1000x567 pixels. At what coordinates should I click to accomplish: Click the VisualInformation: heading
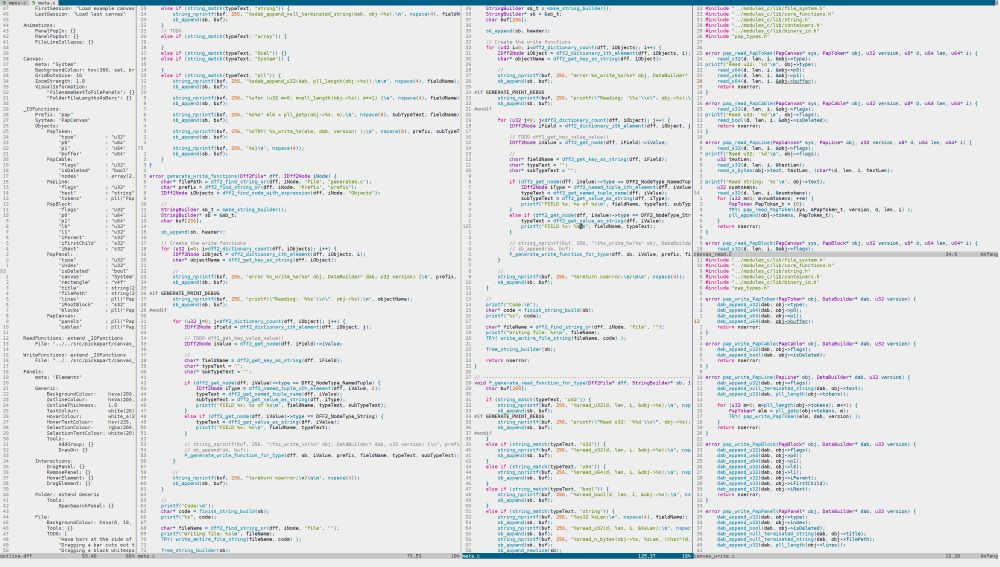click(63, 87)
